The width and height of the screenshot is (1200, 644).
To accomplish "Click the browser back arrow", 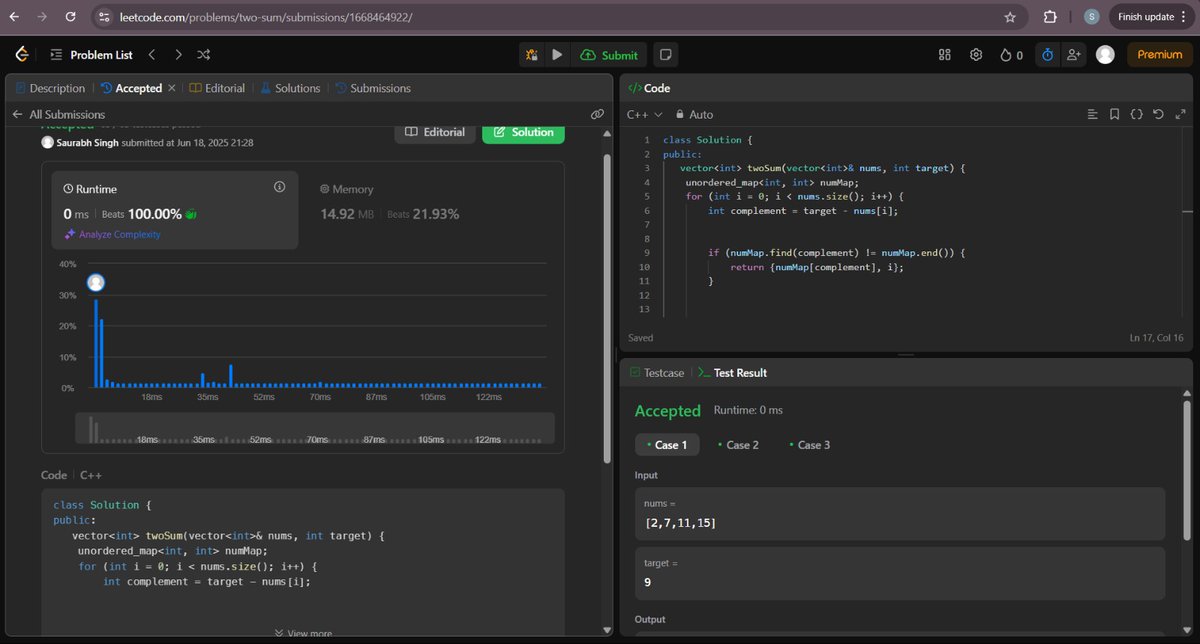I will coord(13,16).
